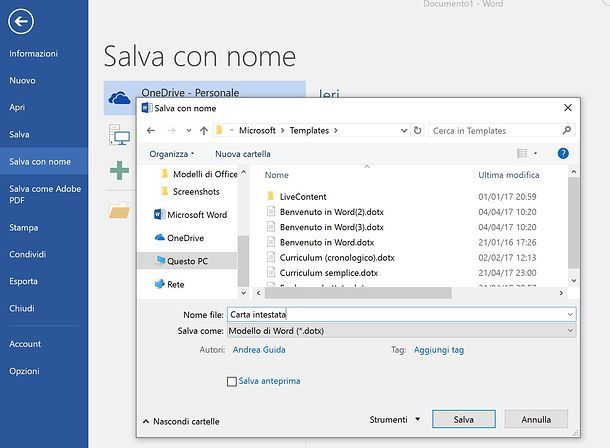Click file icon of Benvenuto in Word(2).dotx
The width and height of the screenshot is (610, 448).
(x=271, y=212)
